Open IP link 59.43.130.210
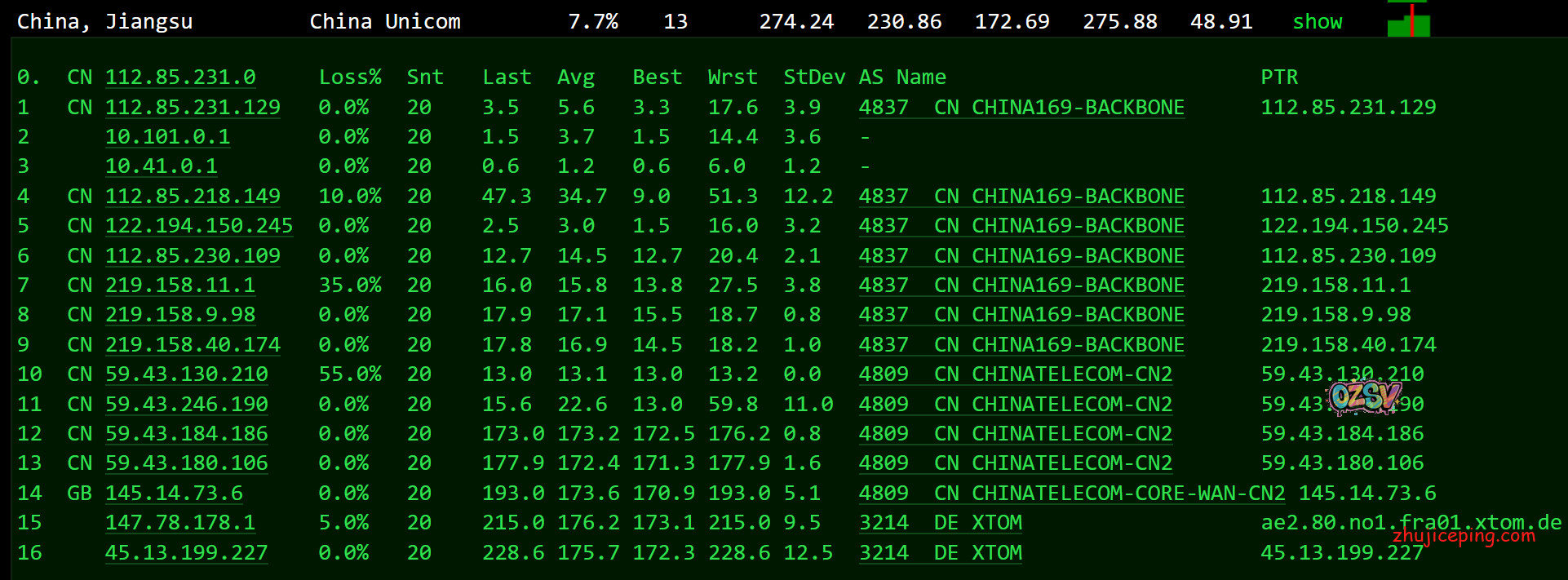Image resolution: width=1568 pixels, height=580 pixels. (187, 374)
